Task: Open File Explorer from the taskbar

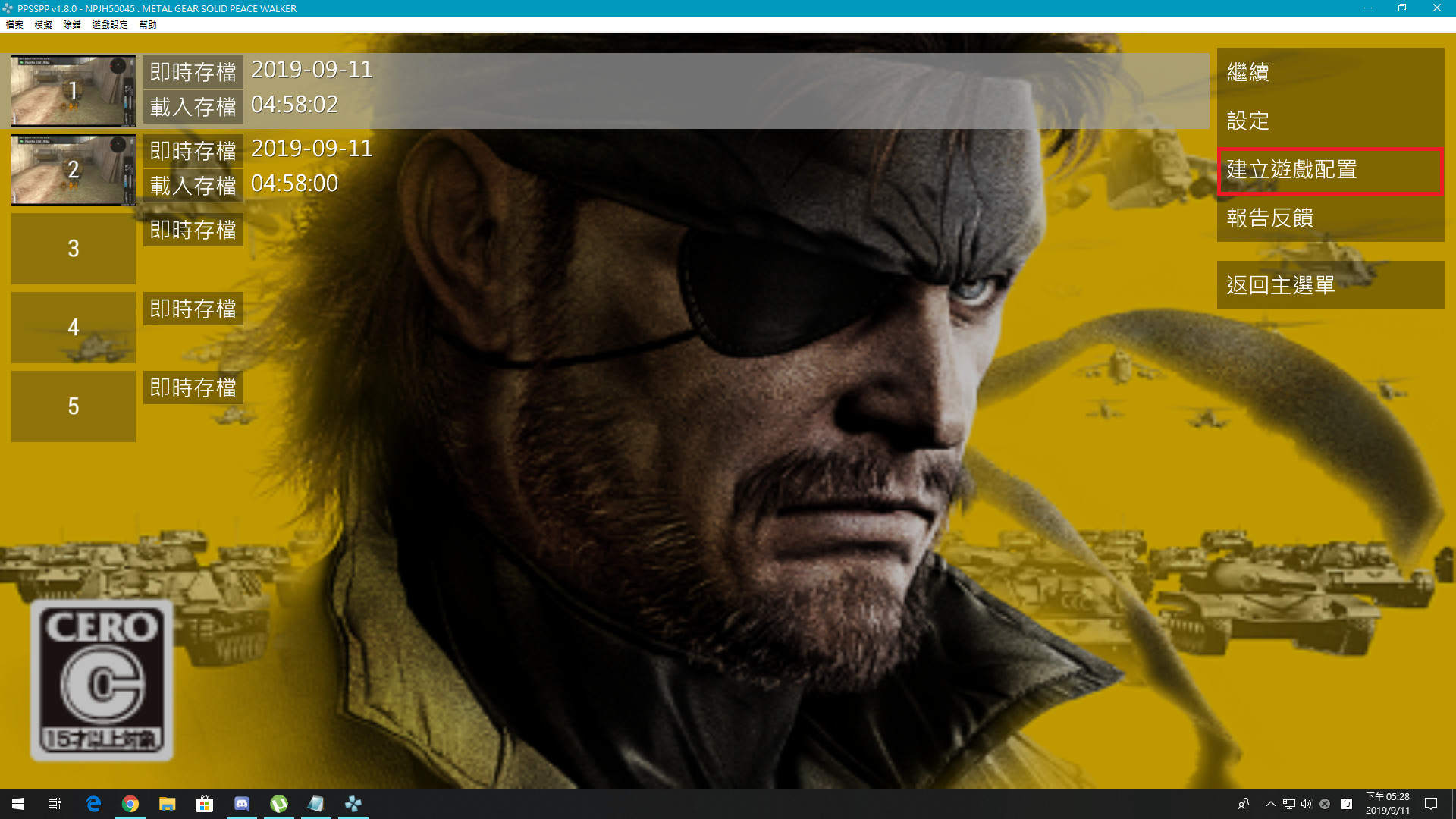Action: [x=168, y=804]
